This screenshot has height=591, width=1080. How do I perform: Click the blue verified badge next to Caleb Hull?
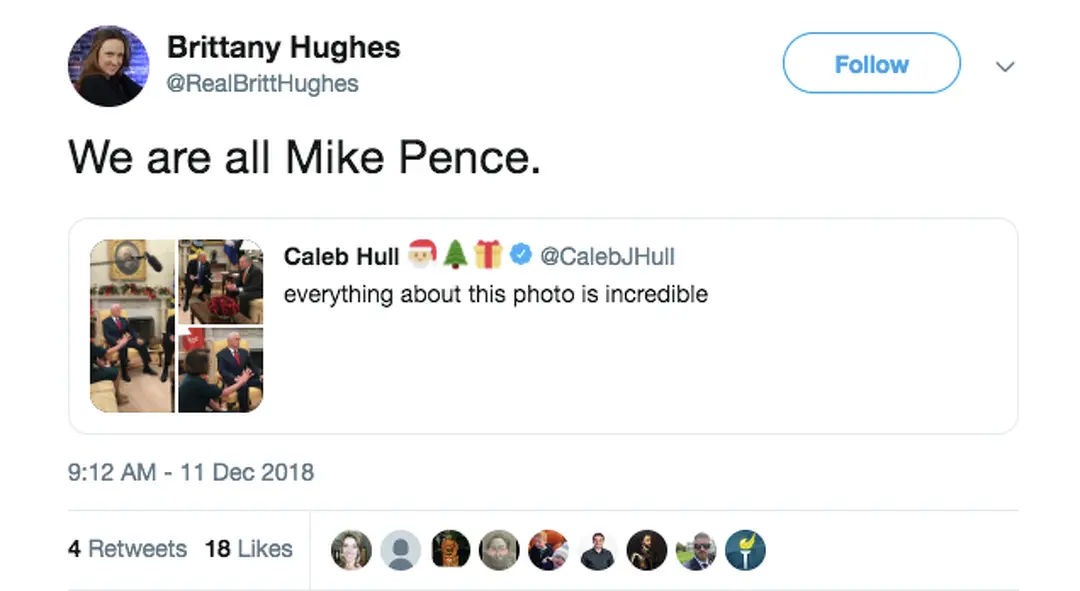[x=520, y=256]
